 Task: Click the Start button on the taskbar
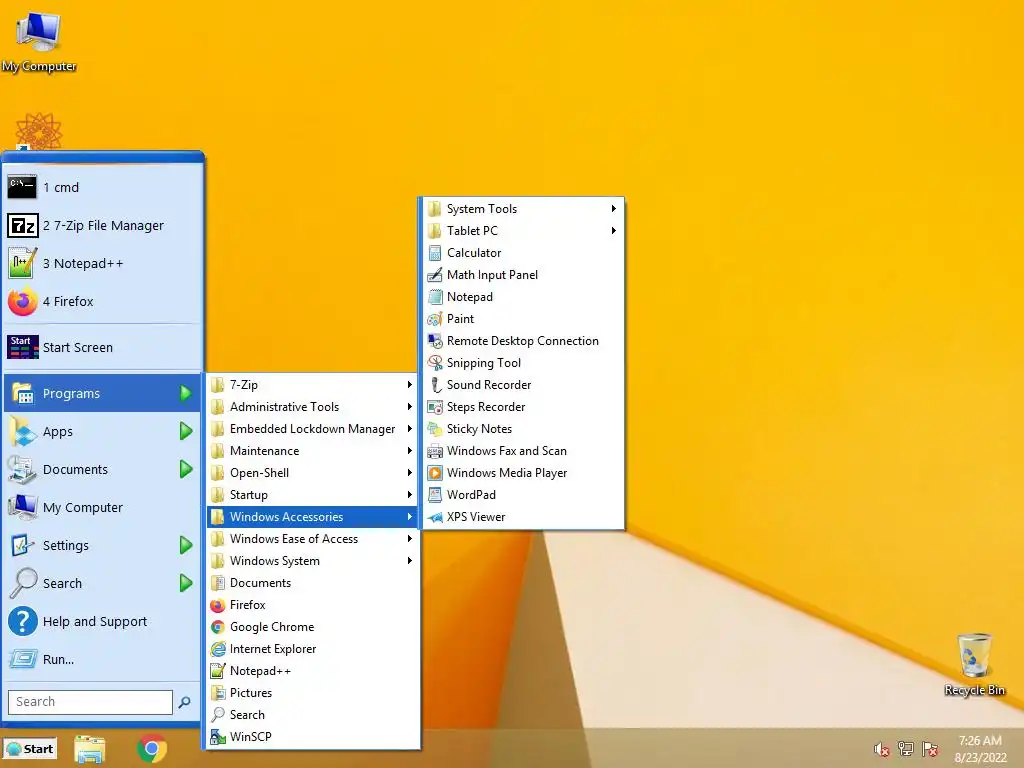click(x=29, y=749)
